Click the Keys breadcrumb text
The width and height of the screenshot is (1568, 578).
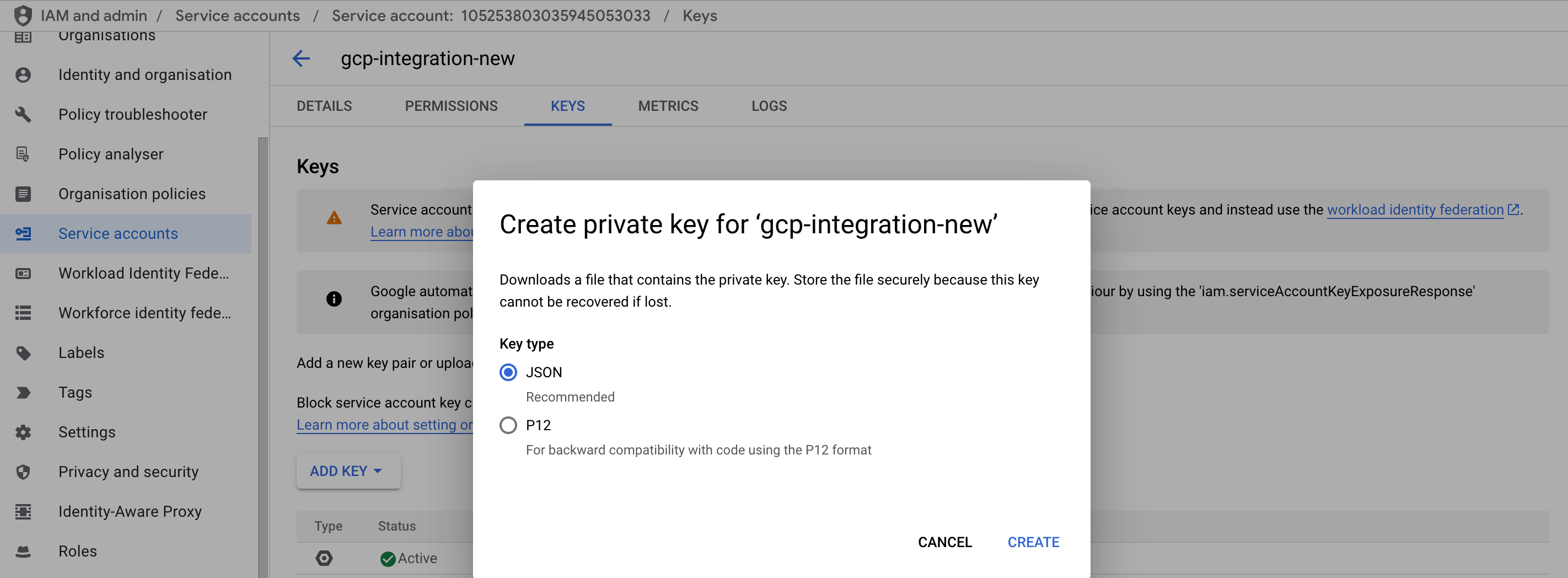tap(700, 15)
